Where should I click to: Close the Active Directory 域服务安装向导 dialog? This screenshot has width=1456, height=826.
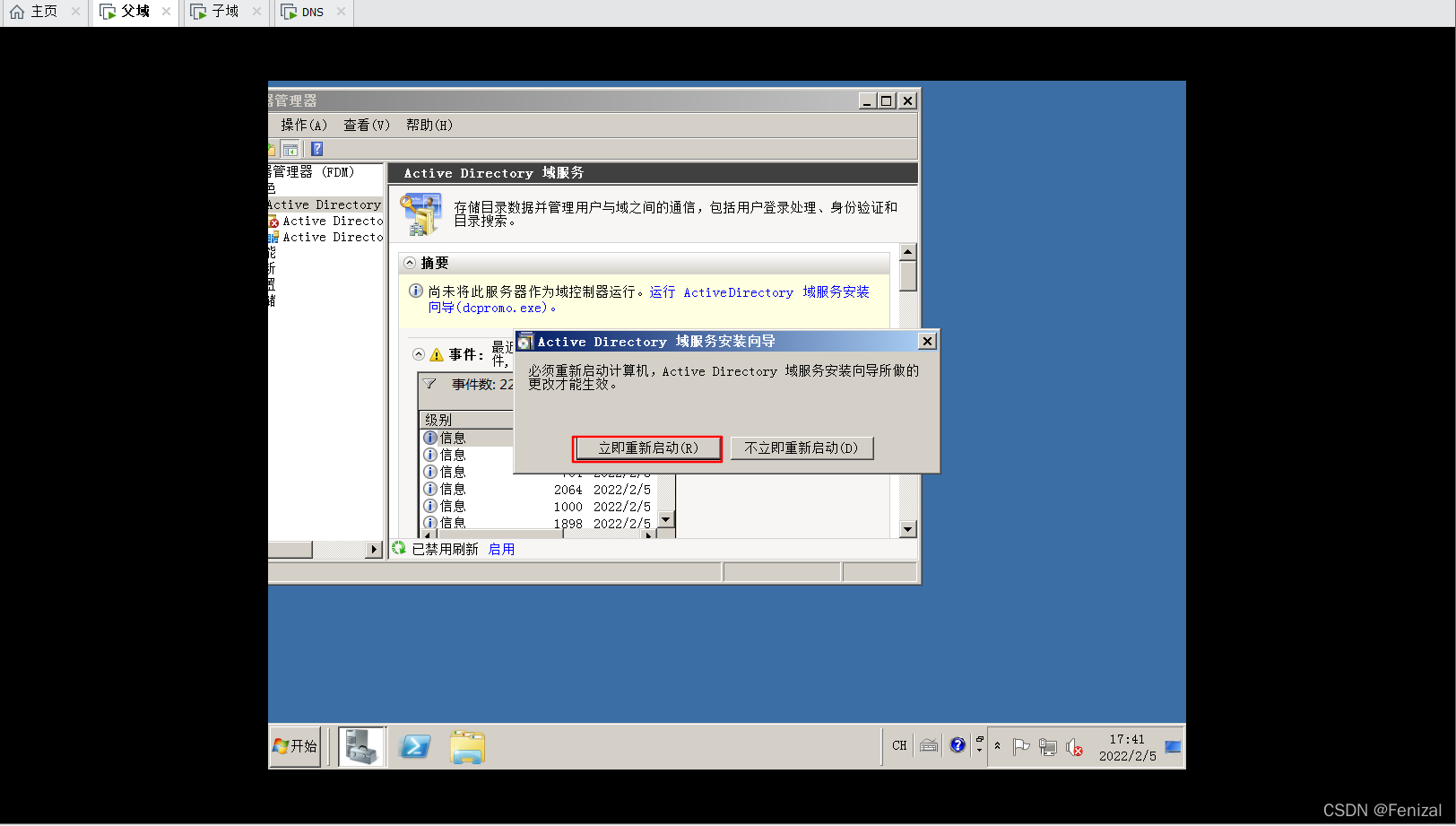coord(927,341)
